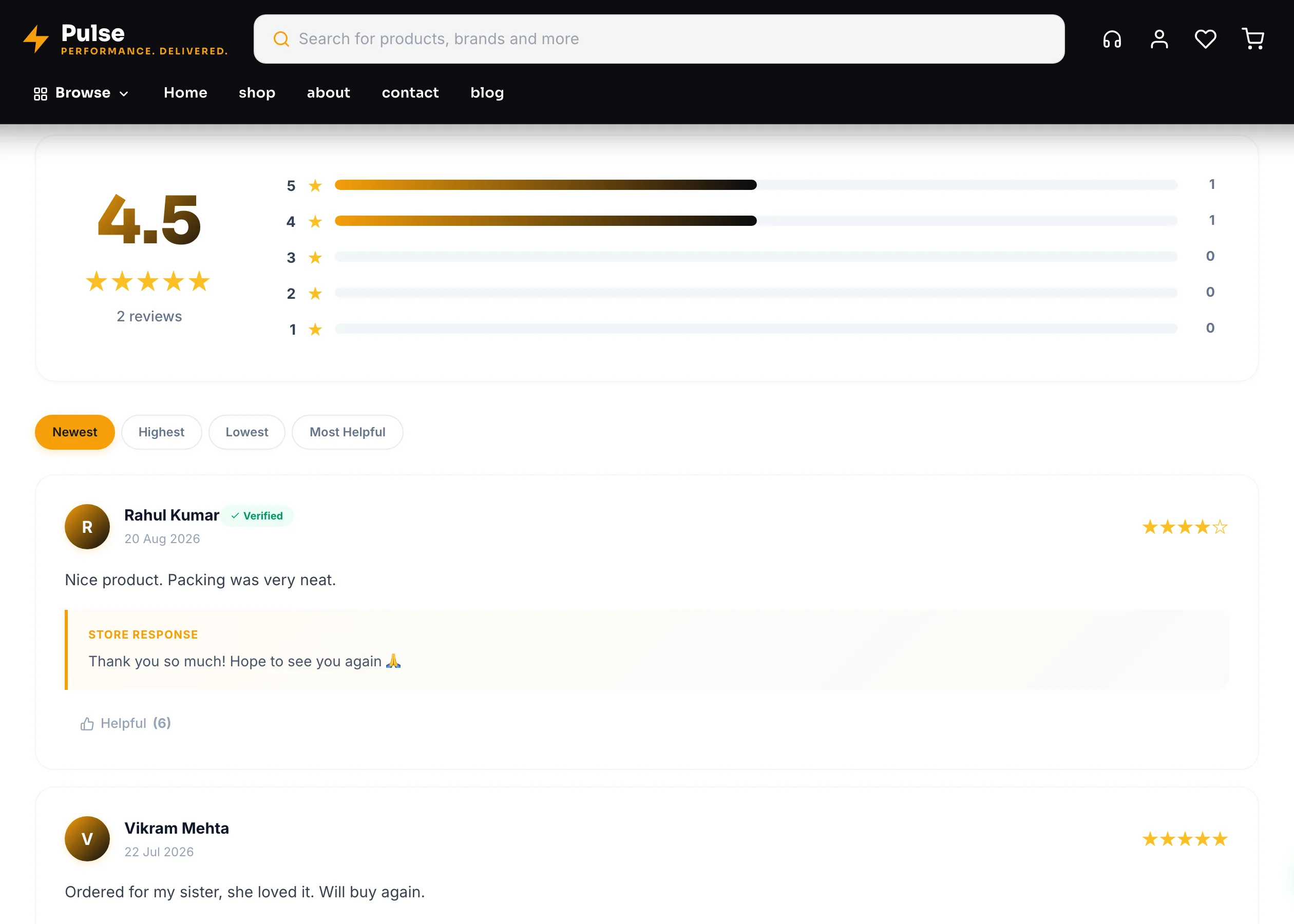The width and height of the screenshot is (1294, 924).
Task: Click the '22 Jul 2026' review date
Action: [x=159, y=852]
